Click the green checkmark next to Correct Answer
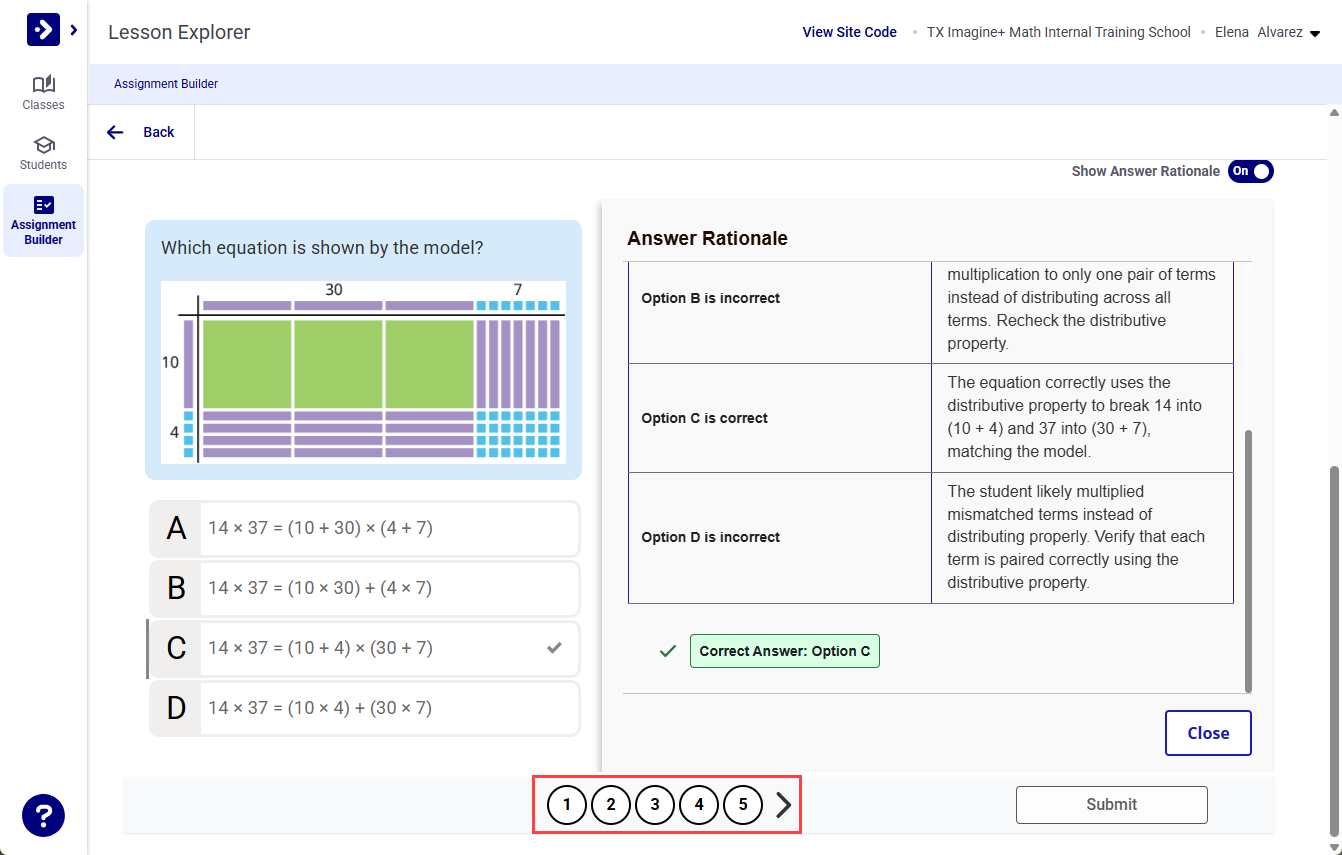 click(667, 651)
